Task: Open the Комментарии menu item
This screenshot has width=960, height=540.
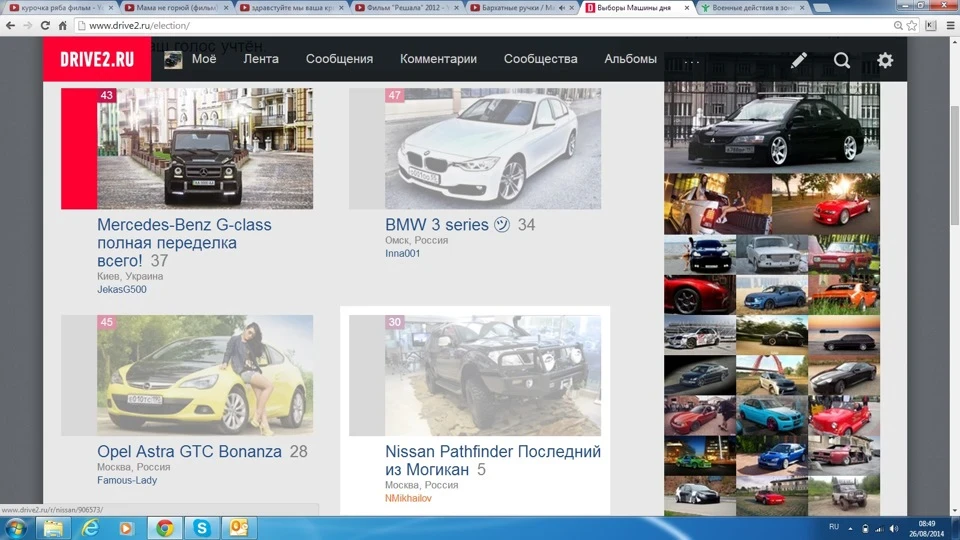Action: tap(438, 59)
